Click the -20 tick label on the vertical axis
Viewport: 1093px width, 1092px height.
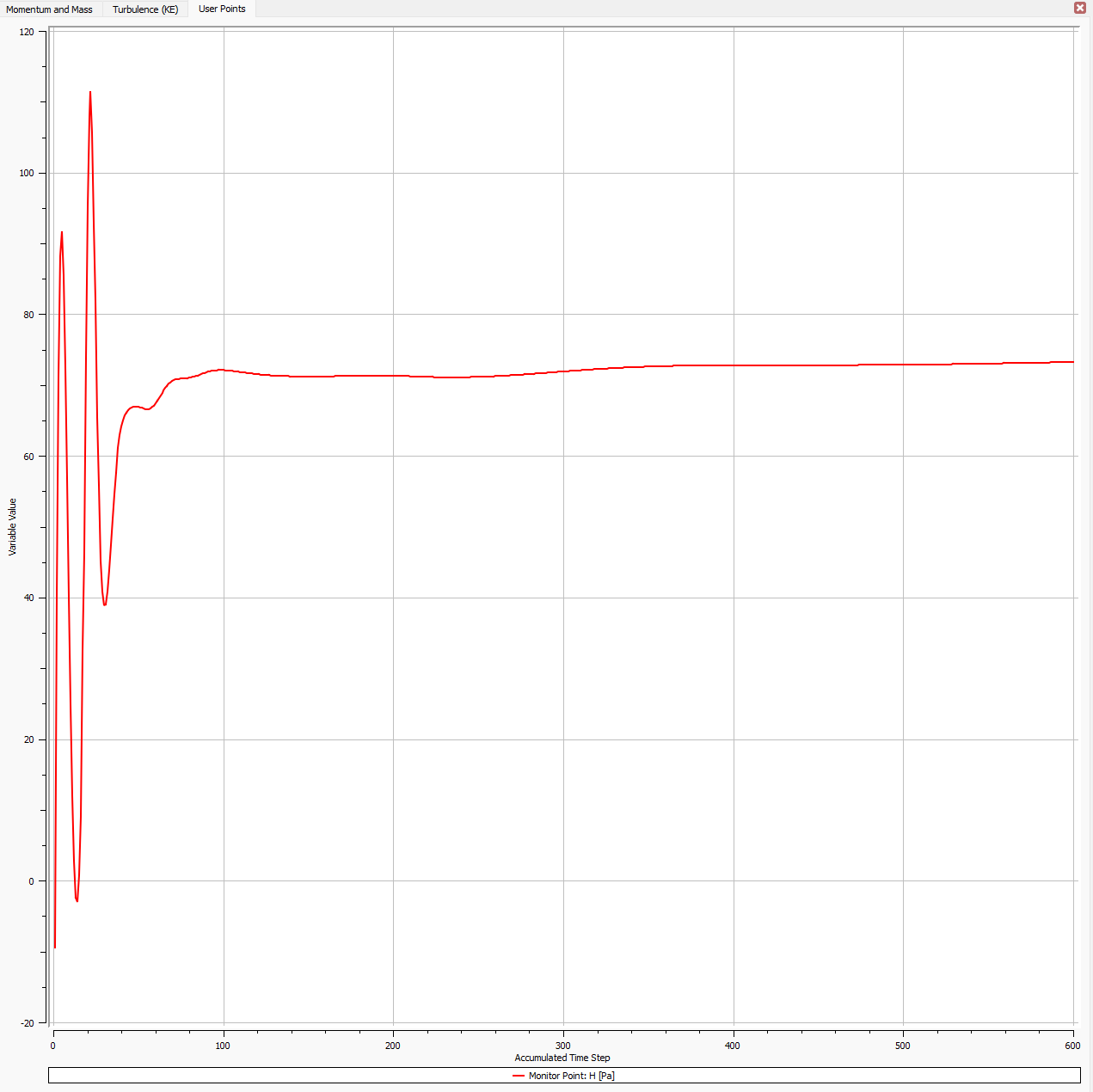27,1022
